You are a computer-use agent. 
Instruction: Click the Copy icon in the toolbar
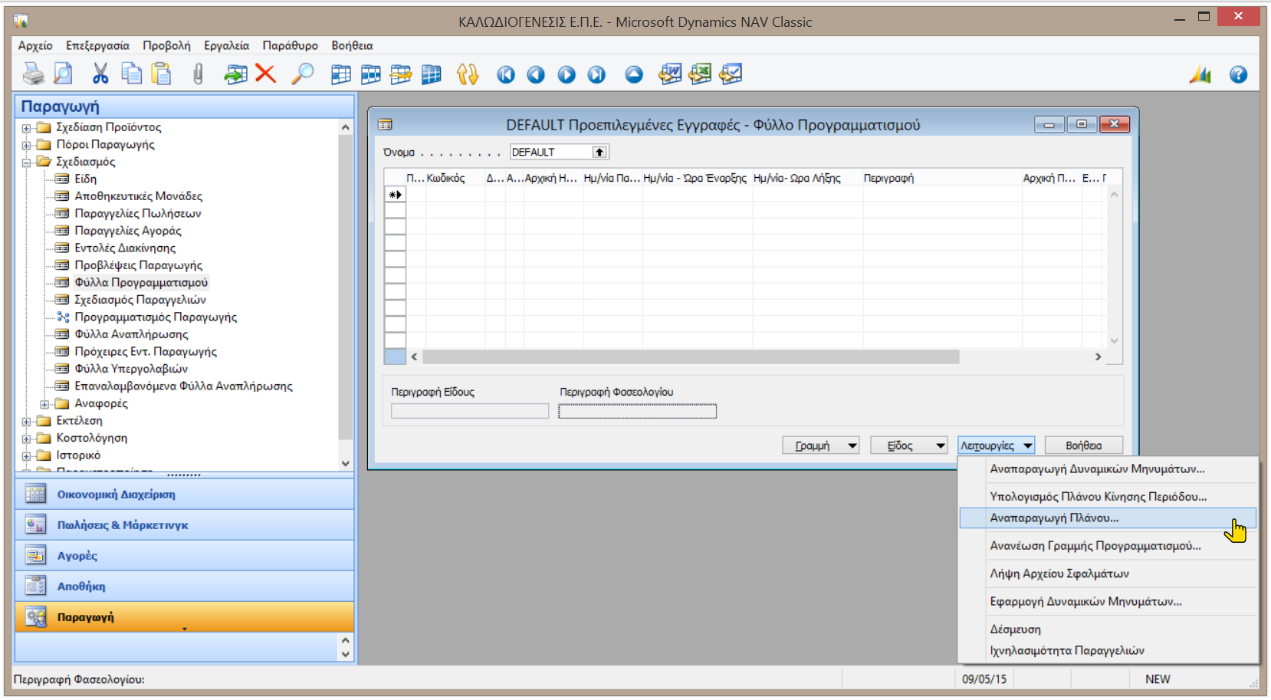coord(131,73)
